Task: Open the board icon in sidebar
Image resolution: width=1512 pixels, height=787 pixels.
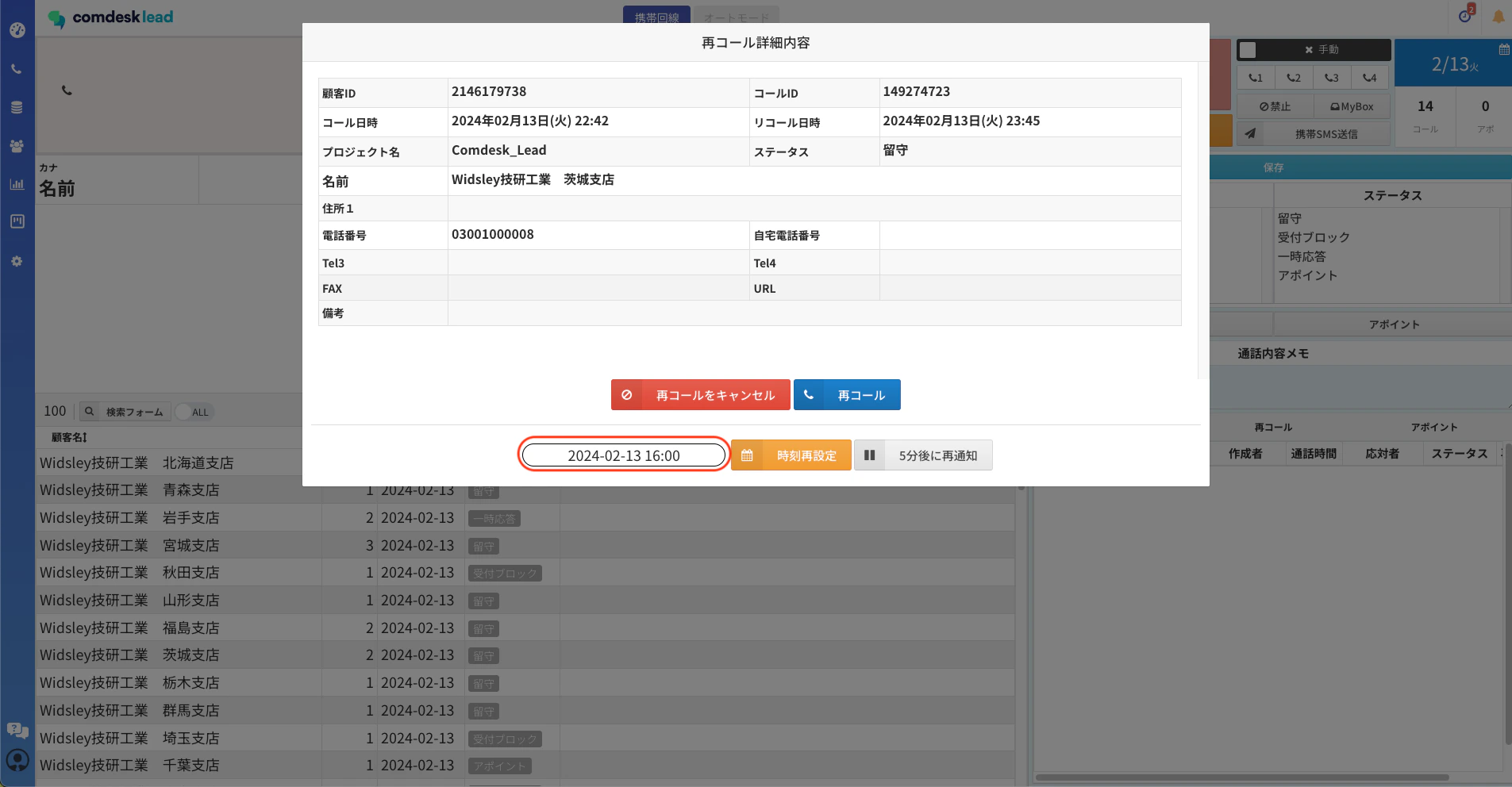Action: coord(17,221)
